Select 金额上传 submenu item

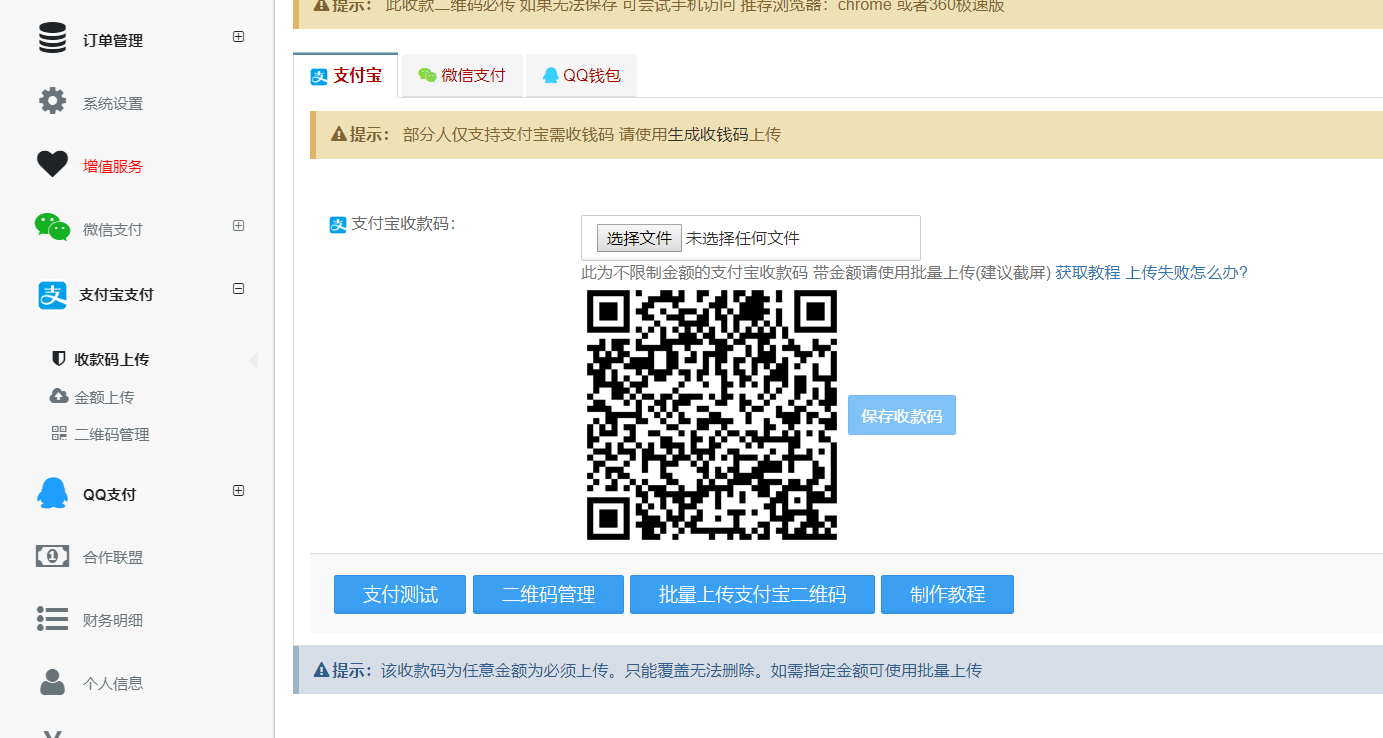(x=104, y=398)
